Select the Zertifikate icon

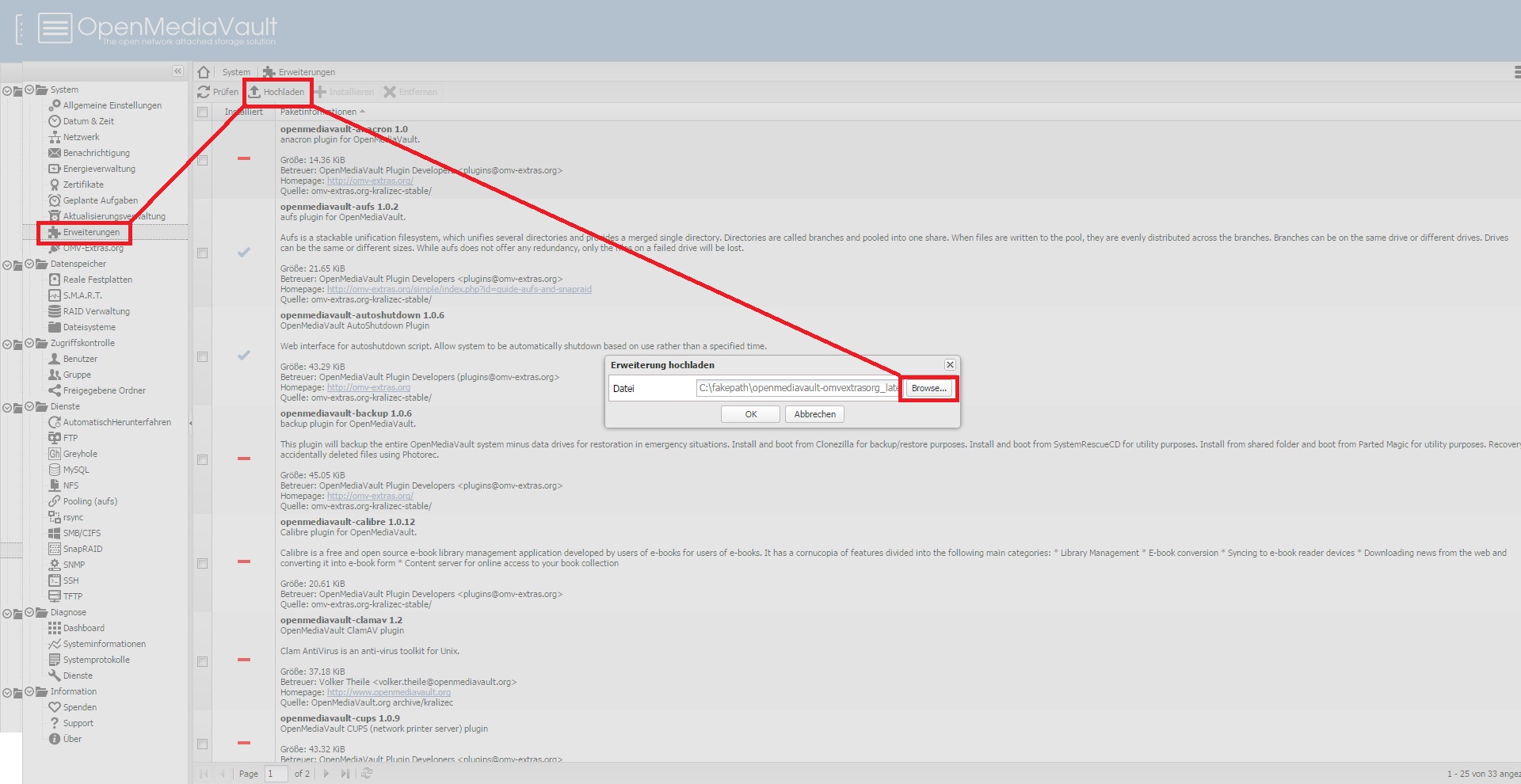click(55, 185)
